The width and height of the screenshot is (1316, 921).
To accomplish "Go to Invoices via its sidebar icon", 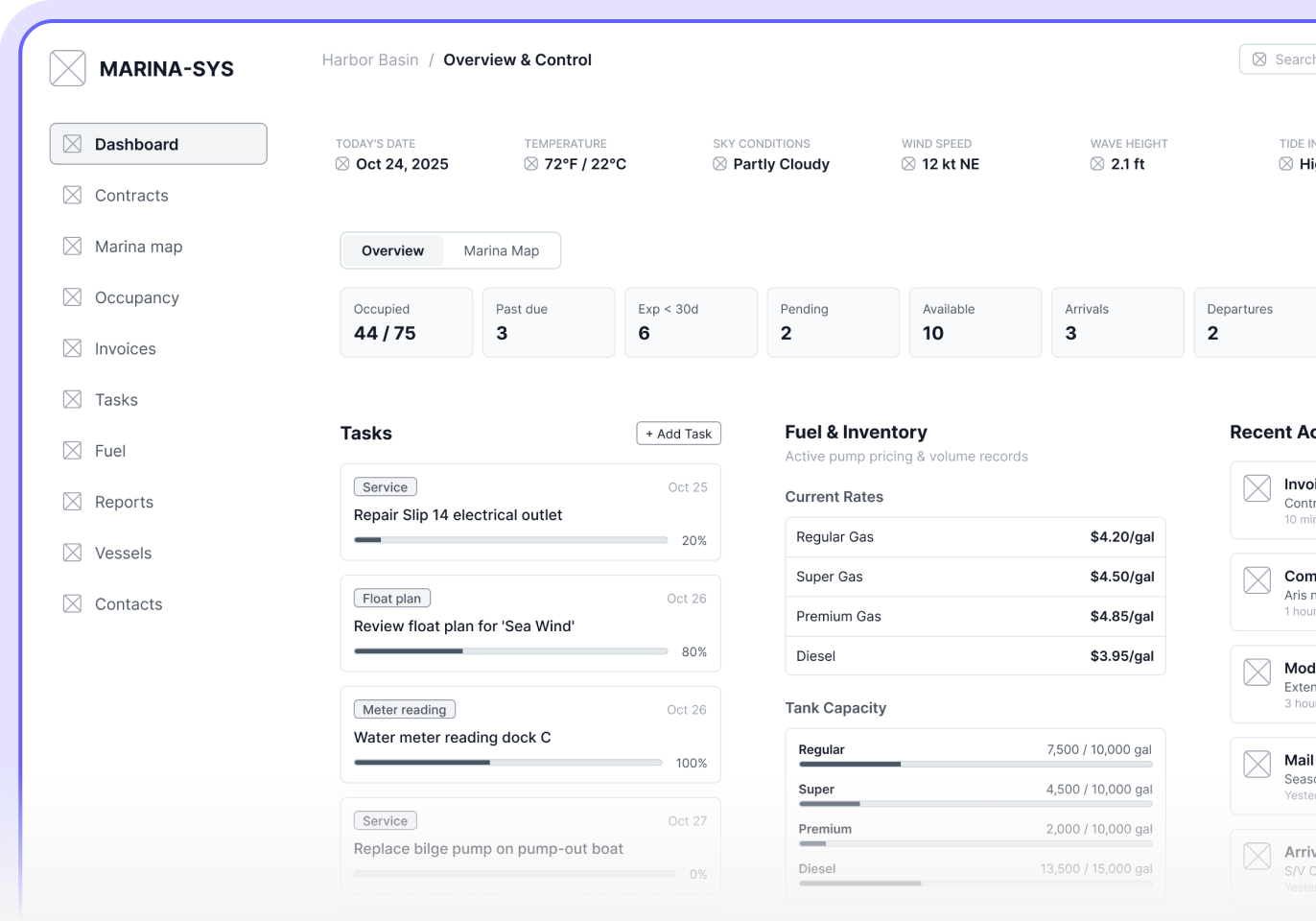I will click(x=72, y=348).
